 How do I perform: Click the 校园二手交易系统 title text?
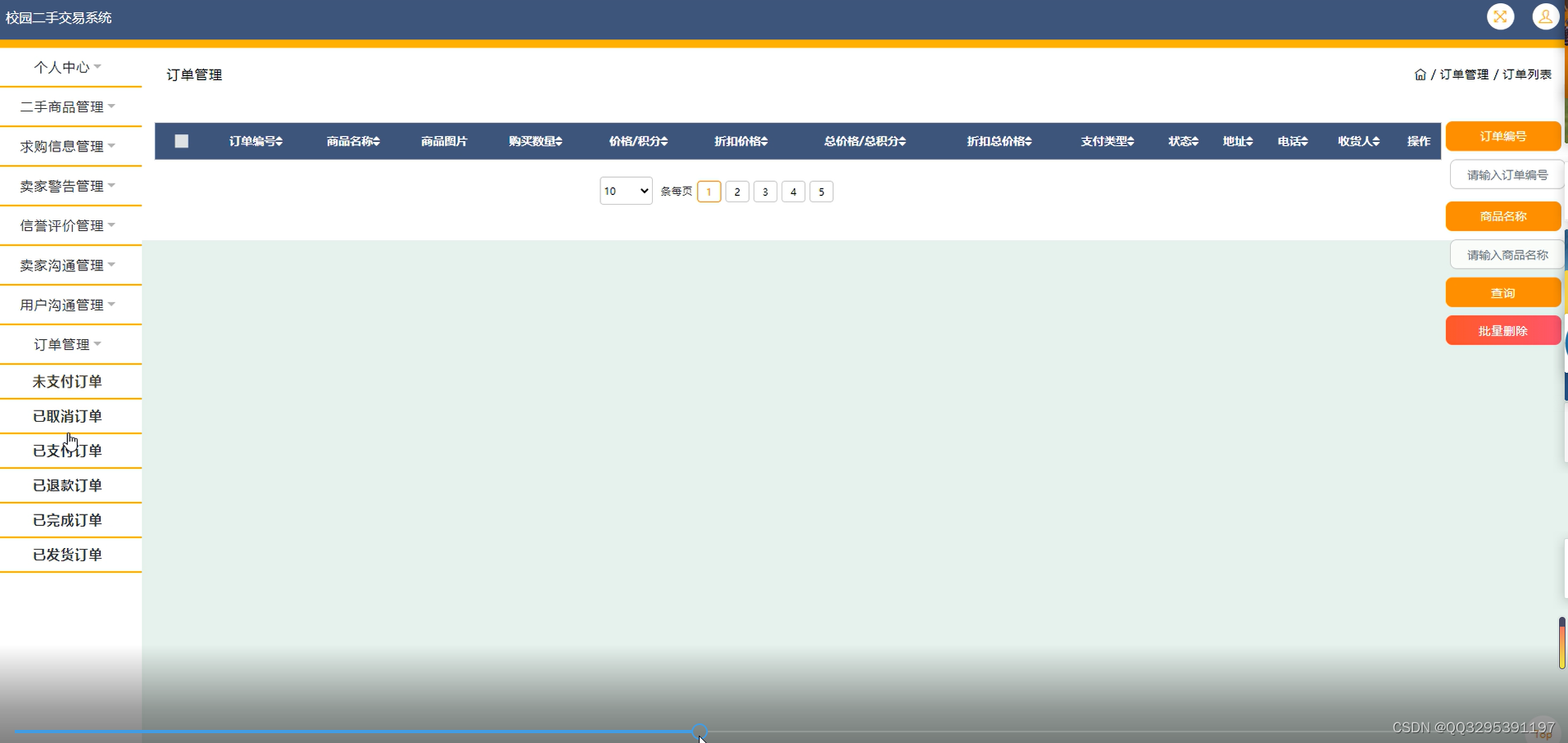(58, 17)
